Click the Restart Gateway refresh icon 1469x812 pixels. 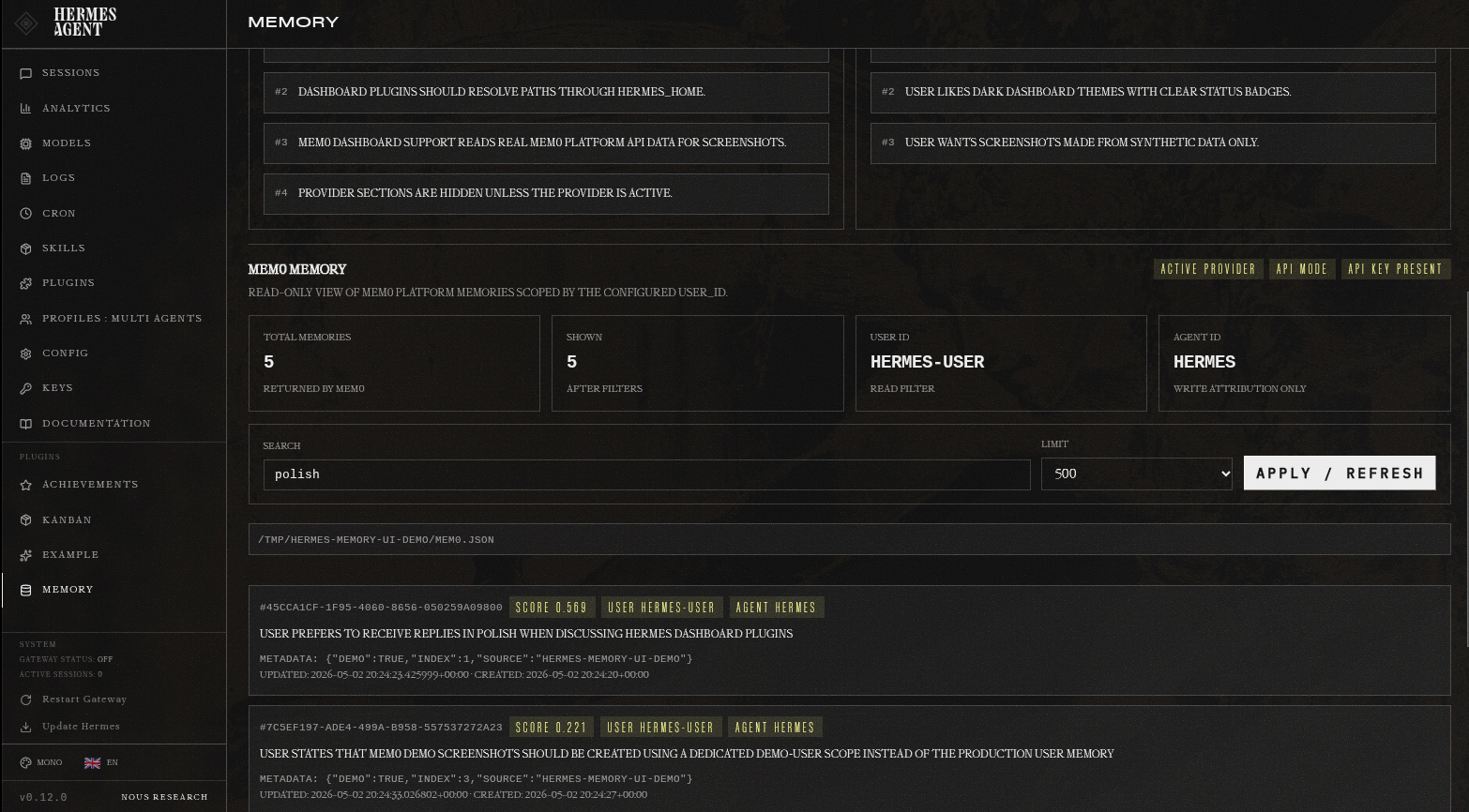[25, 699]
